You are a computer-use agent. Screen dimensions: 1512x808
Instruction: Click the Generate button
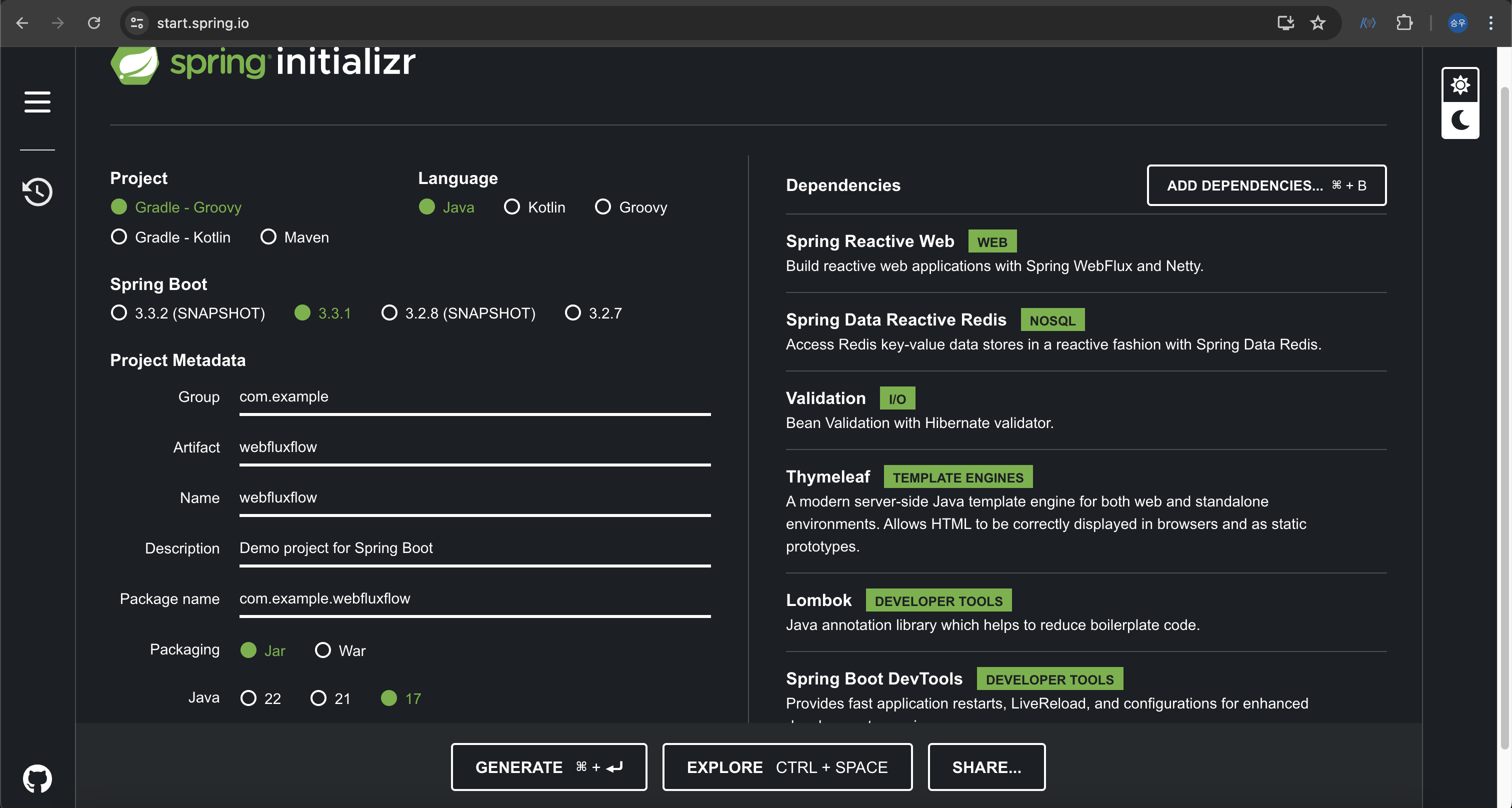548,767
